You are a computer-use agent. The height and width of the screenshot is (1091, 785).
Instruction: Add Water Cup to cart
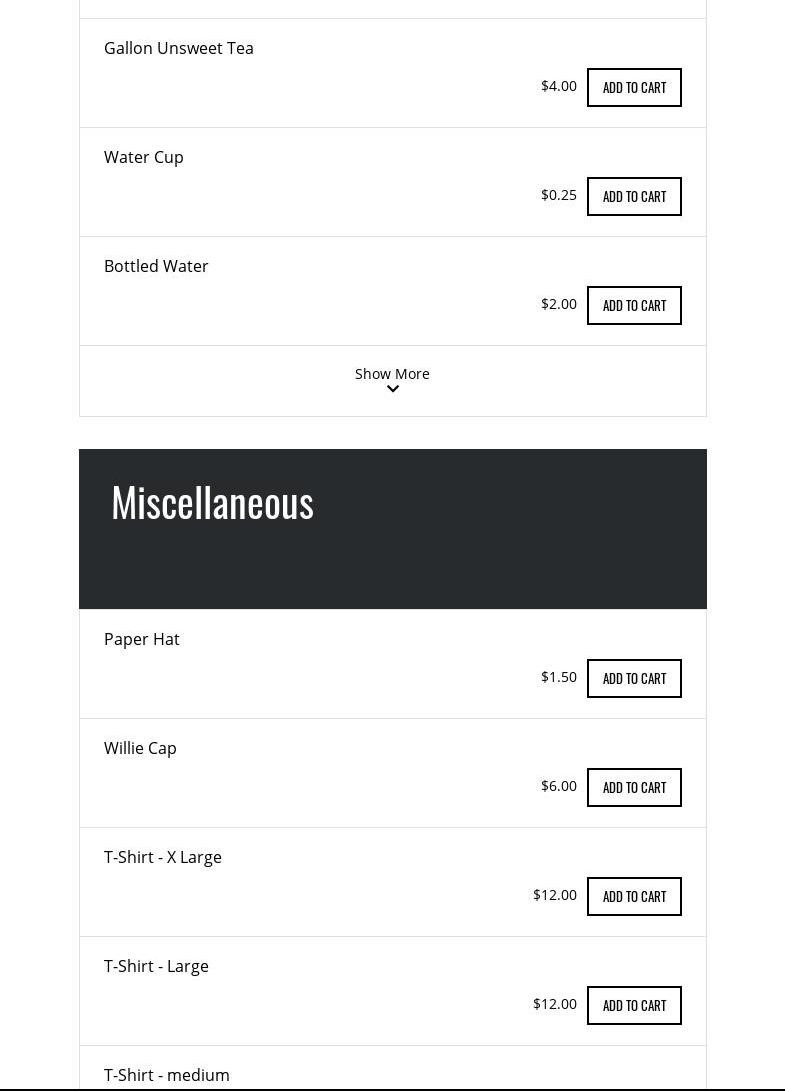pyautogui.click(x=634, y=197)
